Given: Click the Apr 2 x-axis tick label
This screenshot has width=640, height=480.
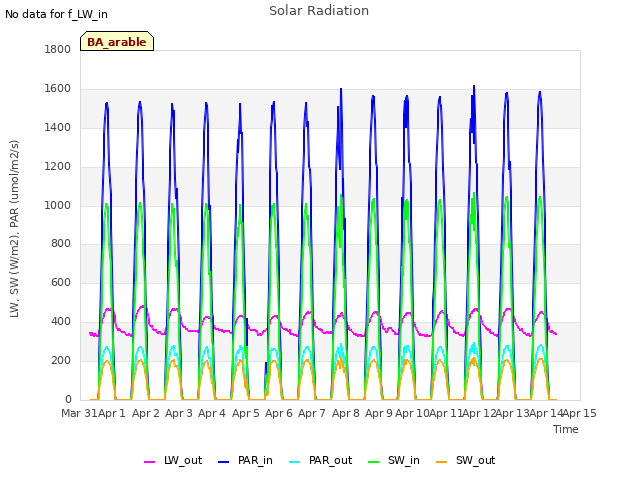Looking at the screenshot, I should (x=146, y=413).
